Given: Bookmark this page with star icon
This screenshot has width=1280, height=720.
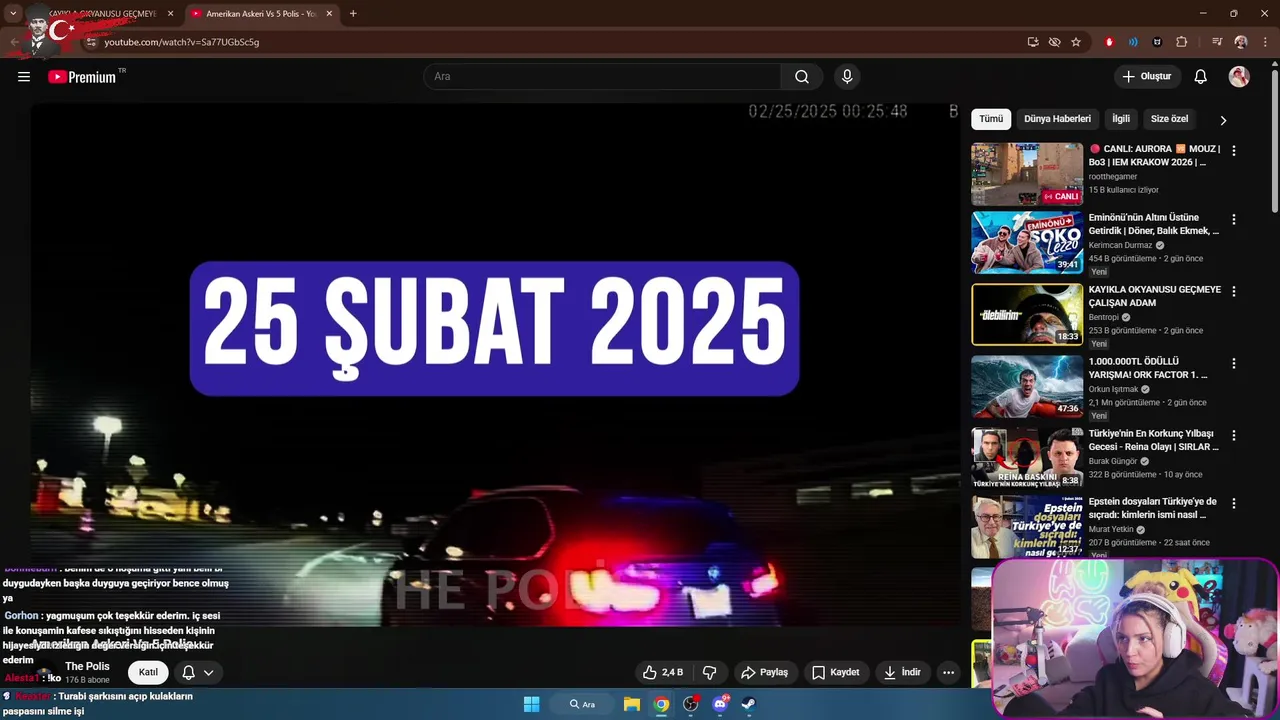Looking at the screenshot, I should (x=1076, y=42).
